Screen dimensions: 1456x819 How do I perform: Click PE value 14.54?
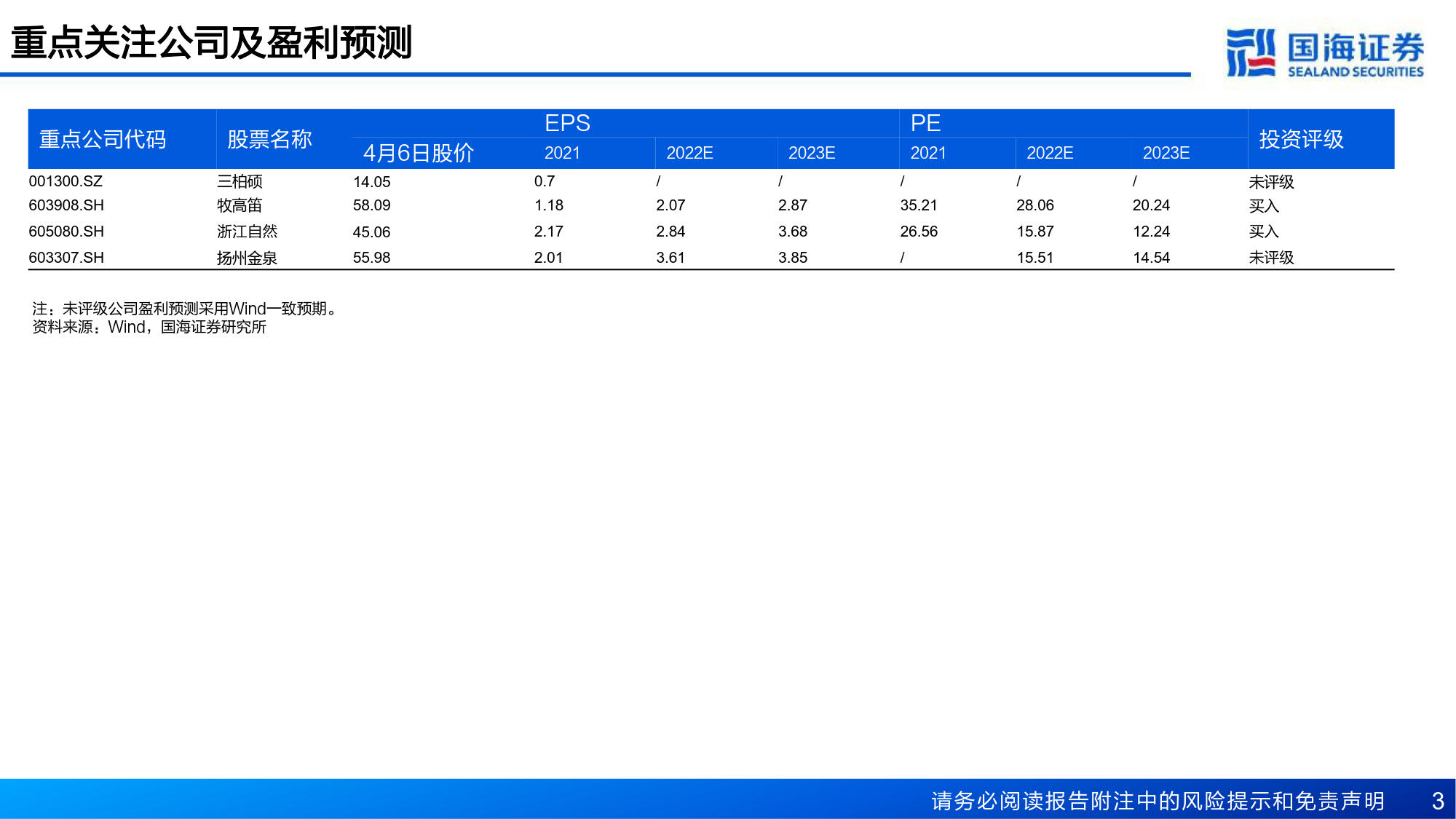[1152, 258]
